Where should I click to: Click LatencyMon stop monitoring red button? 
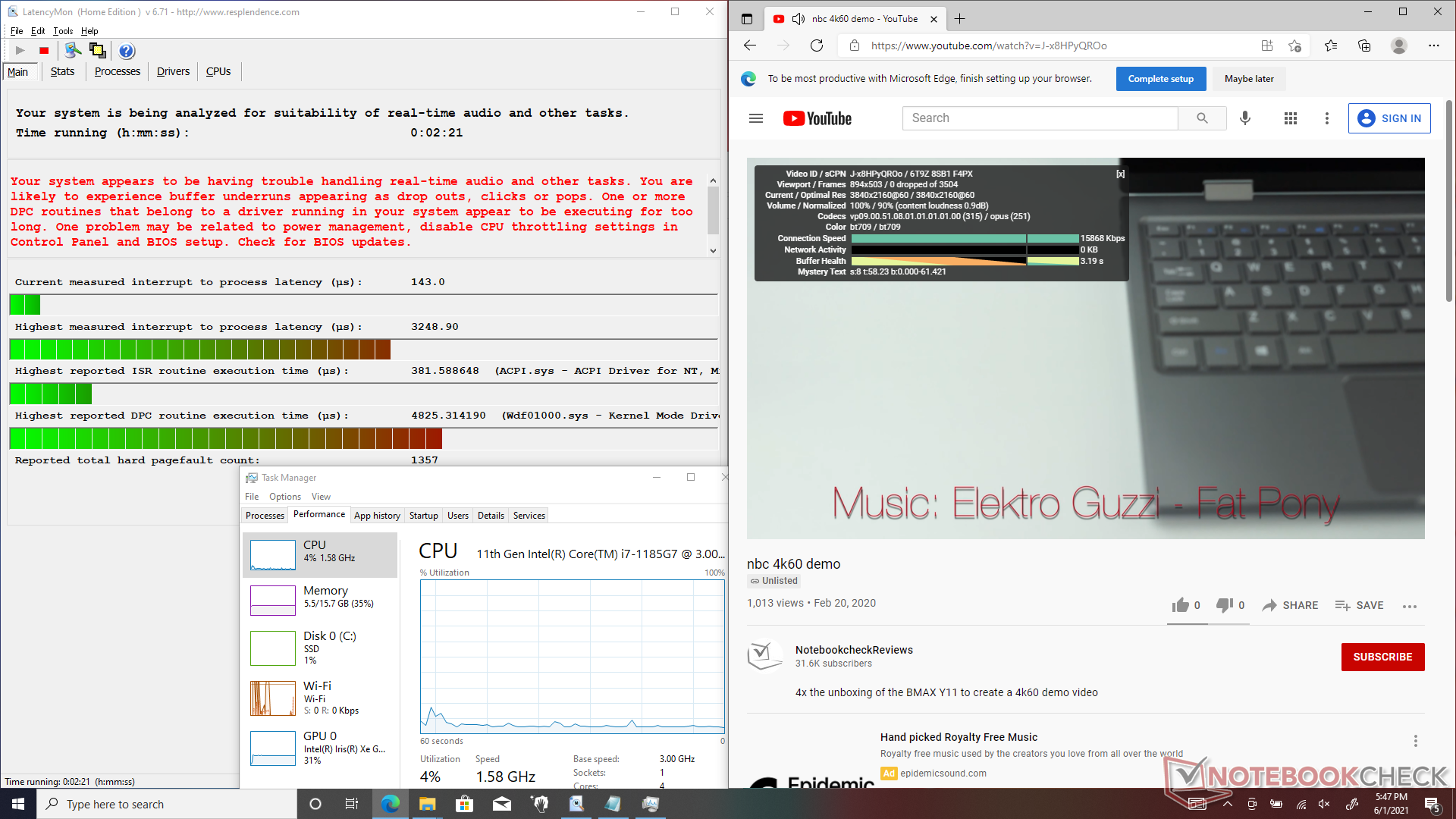pos(44,51)
